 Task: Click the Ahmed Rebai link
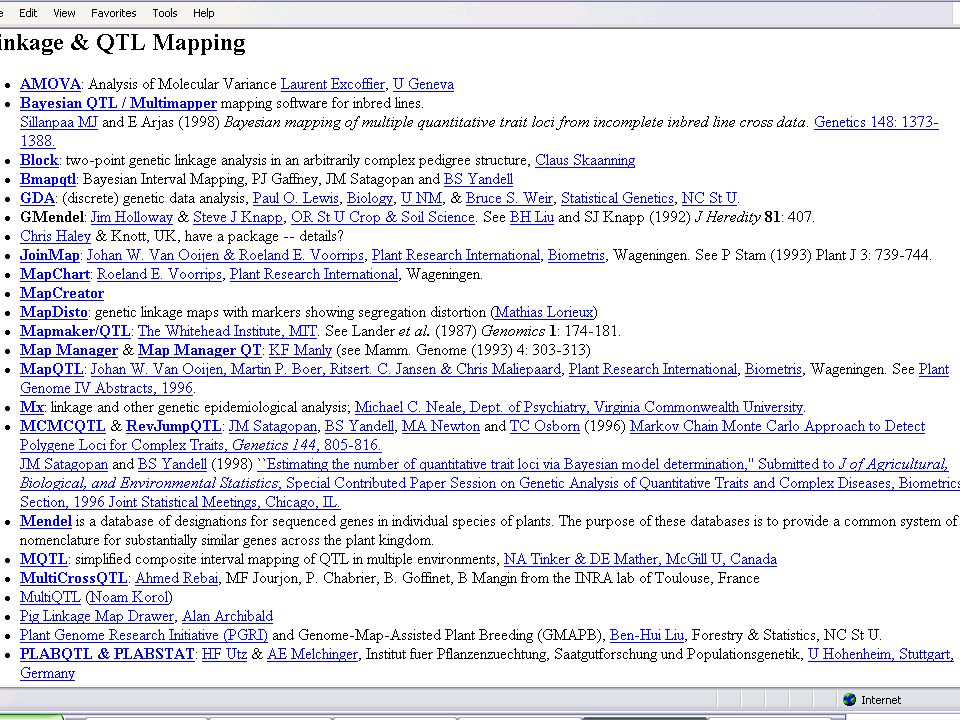coord(176,578)
